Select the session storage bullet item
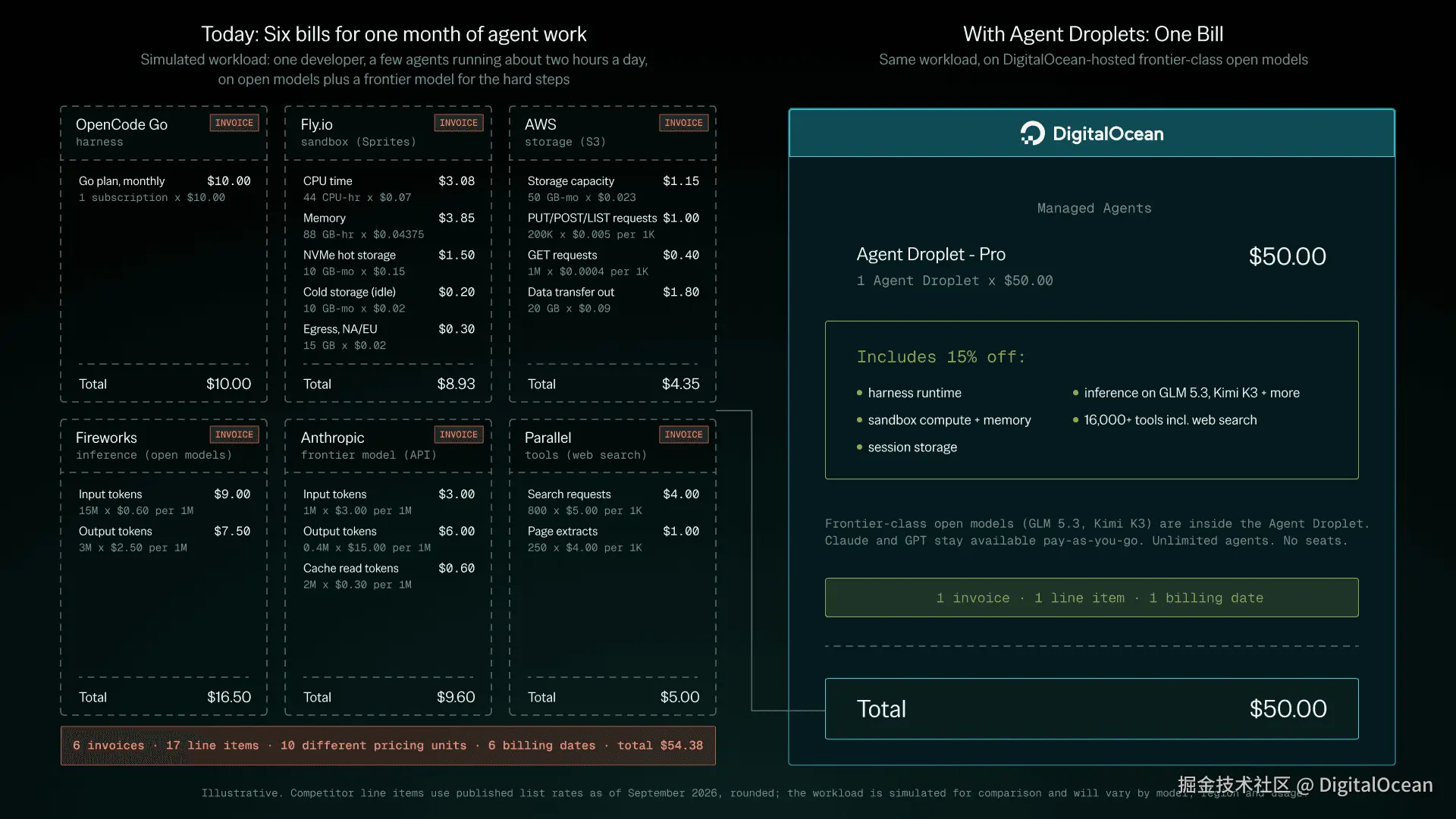Image resolution: width=1456 pixels, height=819 pixels. coord(906,447)
